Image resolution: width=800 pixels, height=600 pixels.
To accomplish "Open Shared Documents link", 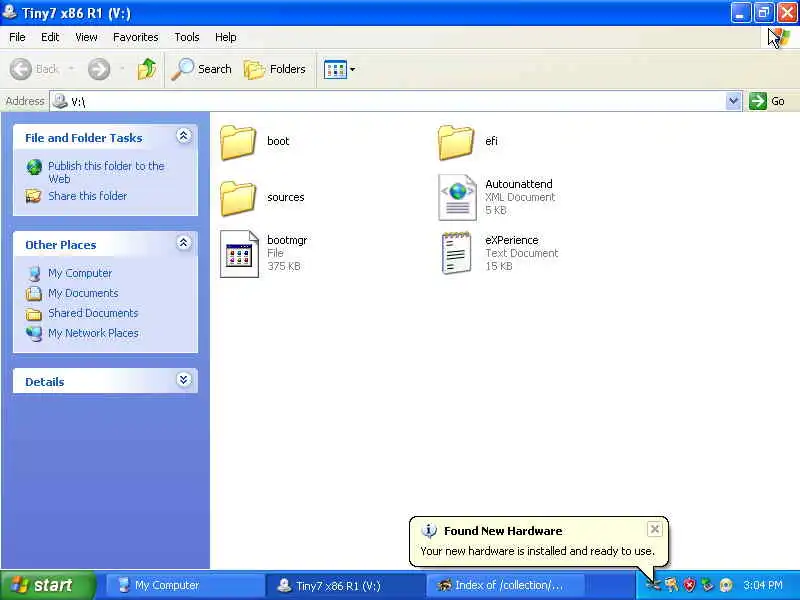I will (x=93, y=313).
